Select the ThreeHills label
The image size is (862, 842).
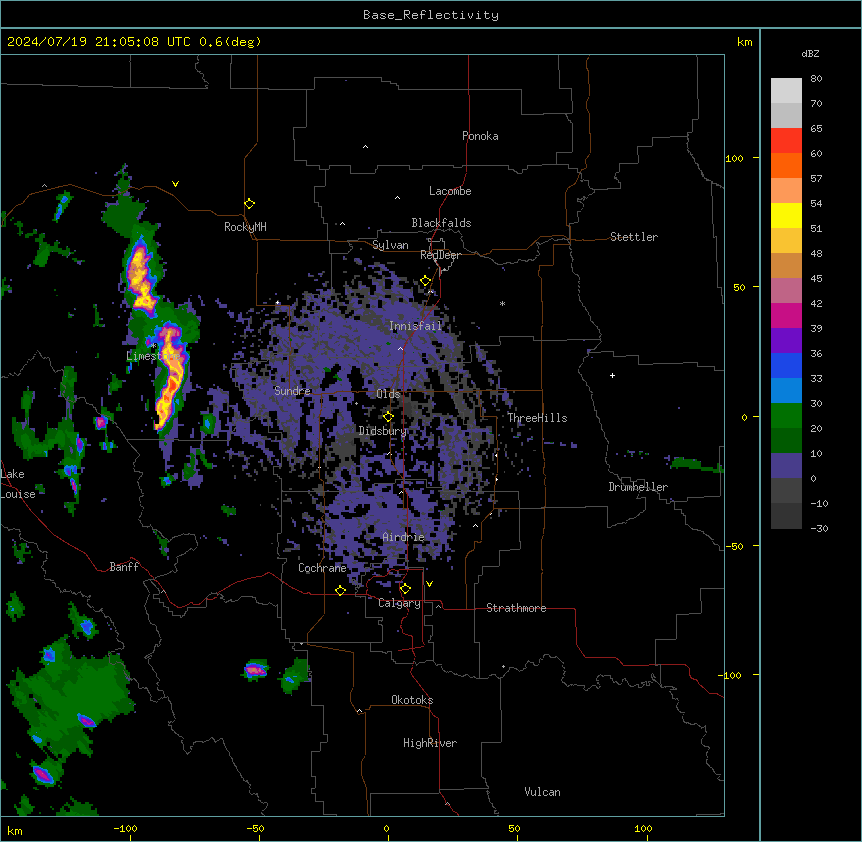click(x=537, y=418)
